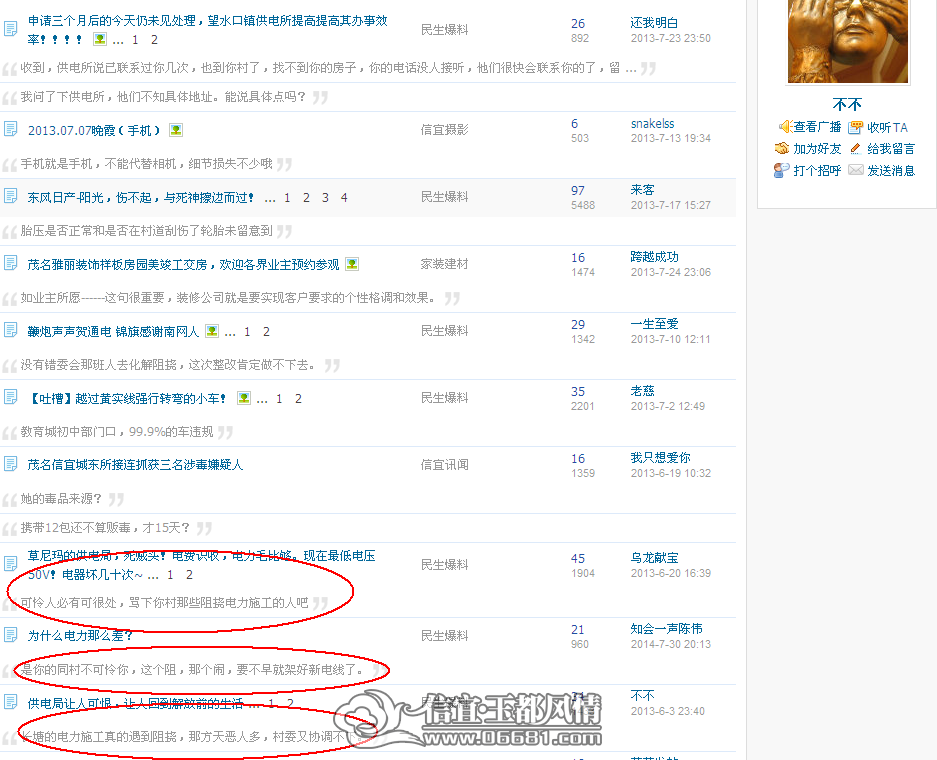View profile of user 跨越成功
Viewport: 937px width, 760px height.
click(x=654, y=257)
